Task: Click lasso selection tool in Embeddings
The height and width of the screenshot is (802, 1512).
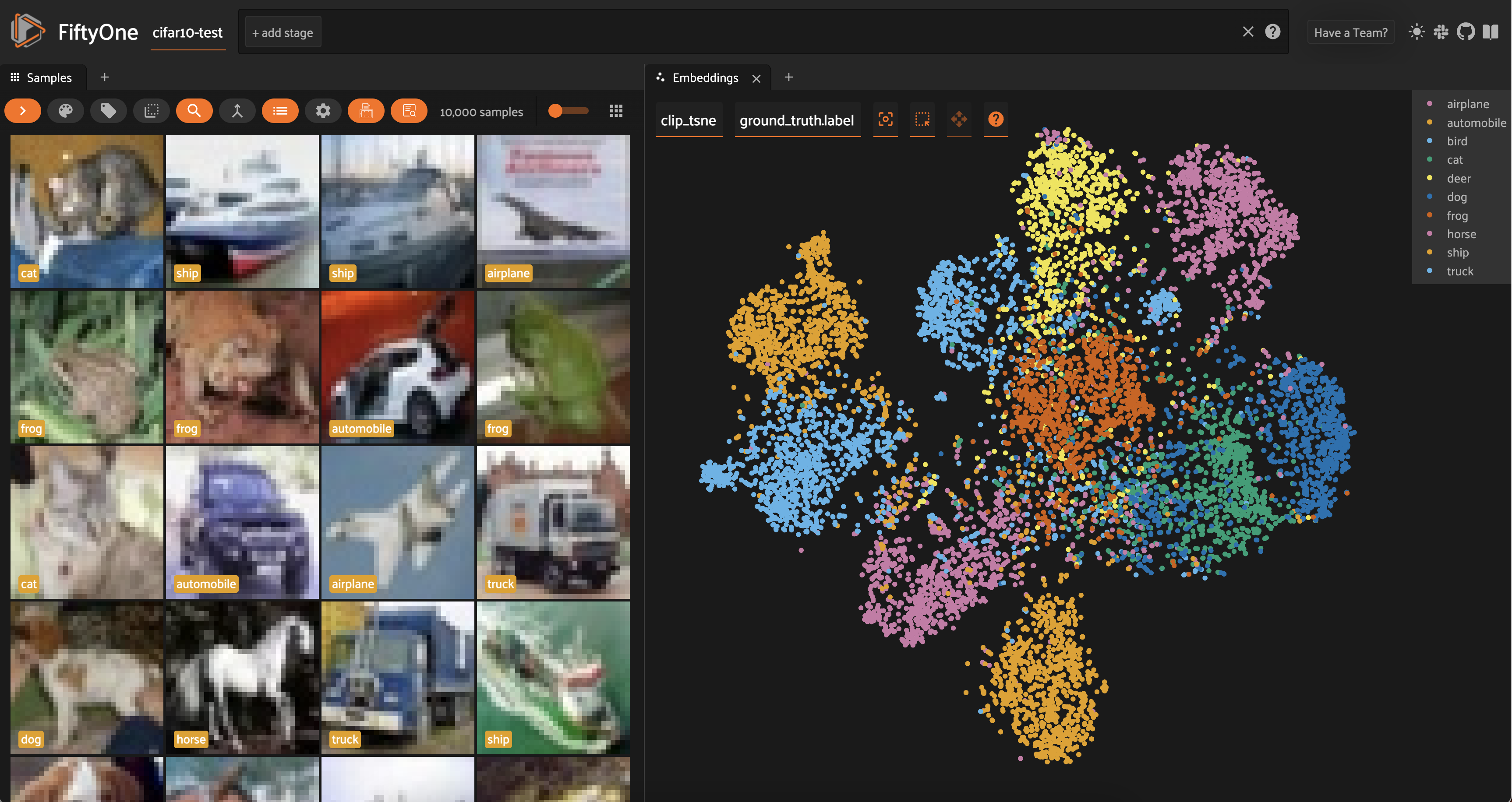Action: pyautogui.click(x=922, y=120)
